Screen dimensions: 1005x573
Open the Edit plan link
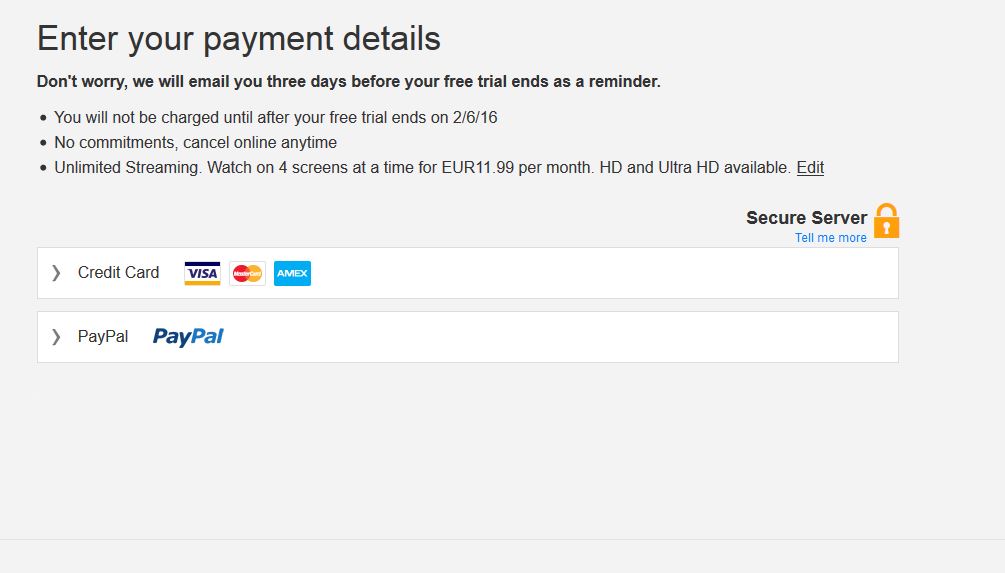click(x=810, y=167)
